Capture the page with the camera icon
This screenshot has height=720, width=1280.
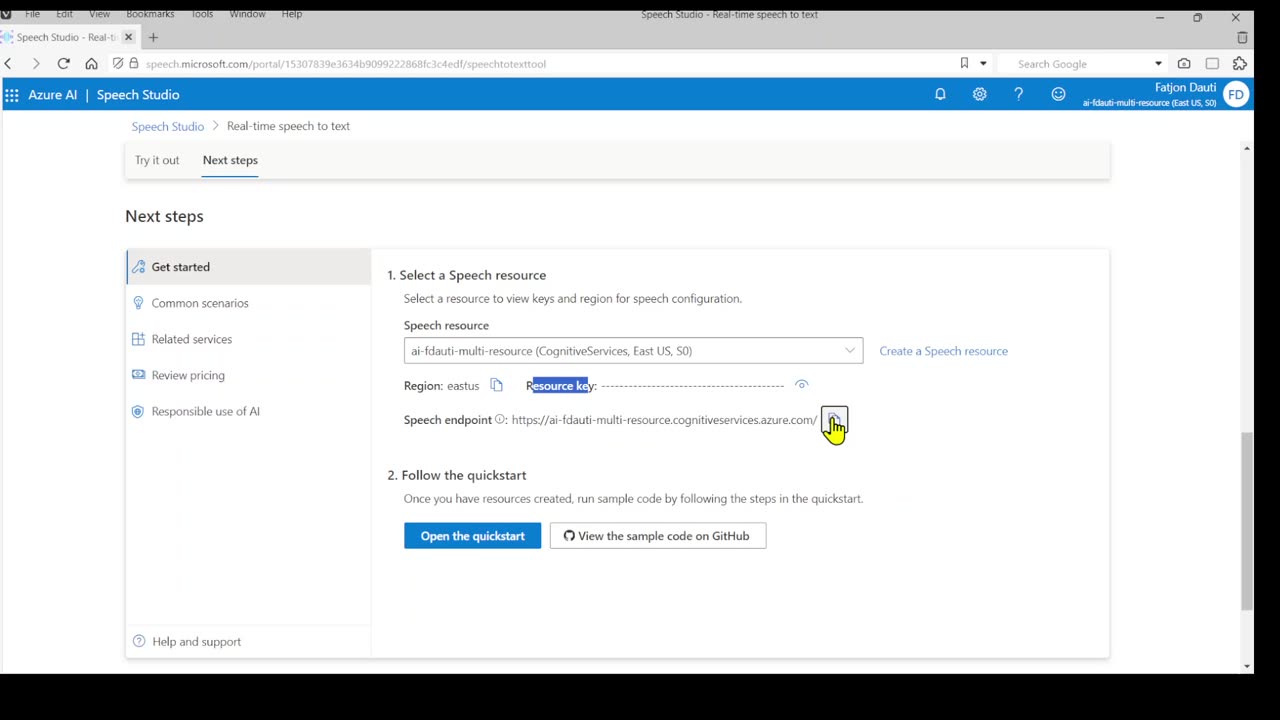[x=1184, y=63]
